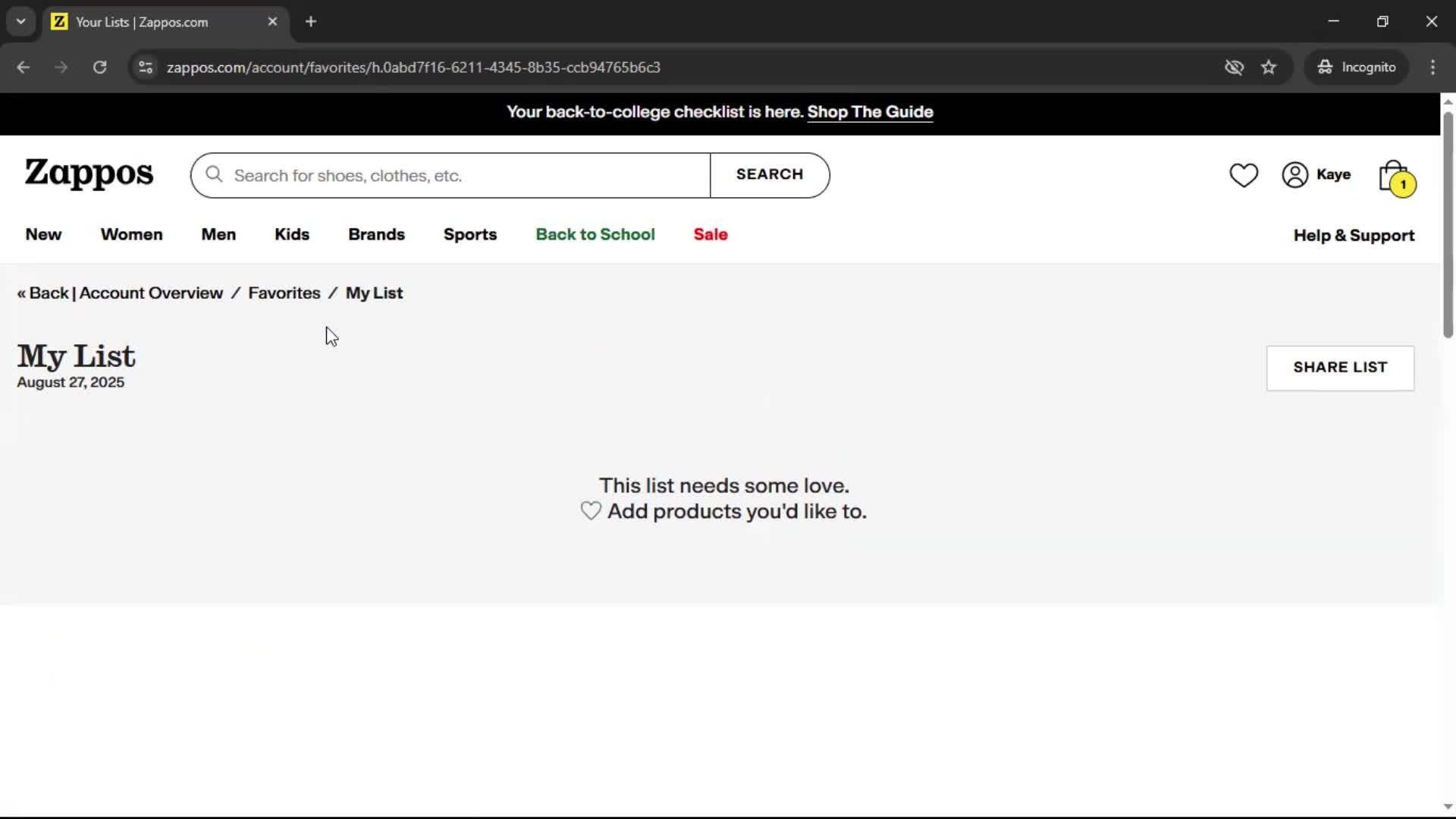1456x819 pixels.
Task: Open the Sports menu category
Action: [x=470, y=234]
